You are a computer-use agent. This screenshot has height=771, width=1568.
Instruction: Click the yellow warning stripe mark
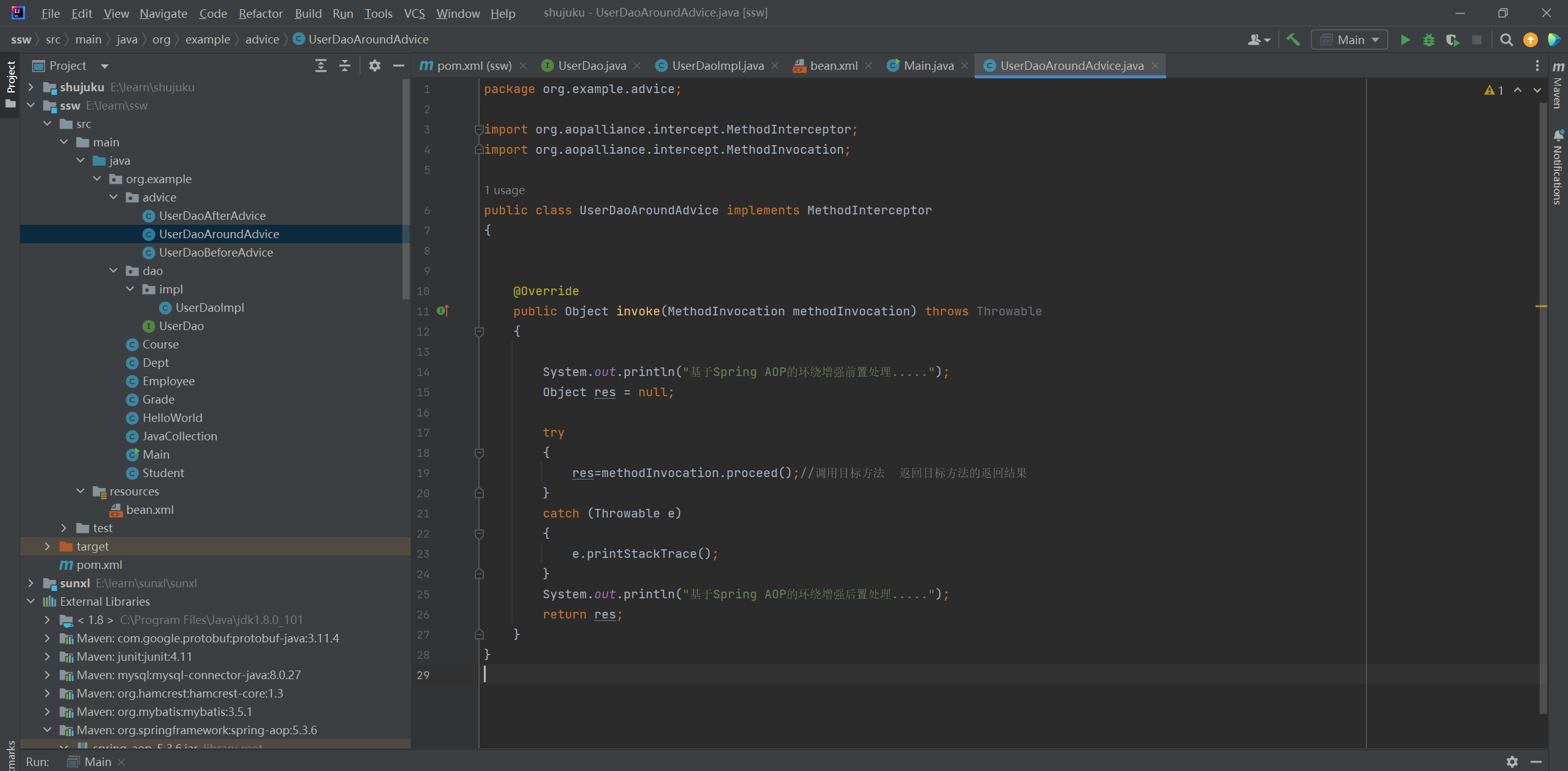pos(1541,306)
